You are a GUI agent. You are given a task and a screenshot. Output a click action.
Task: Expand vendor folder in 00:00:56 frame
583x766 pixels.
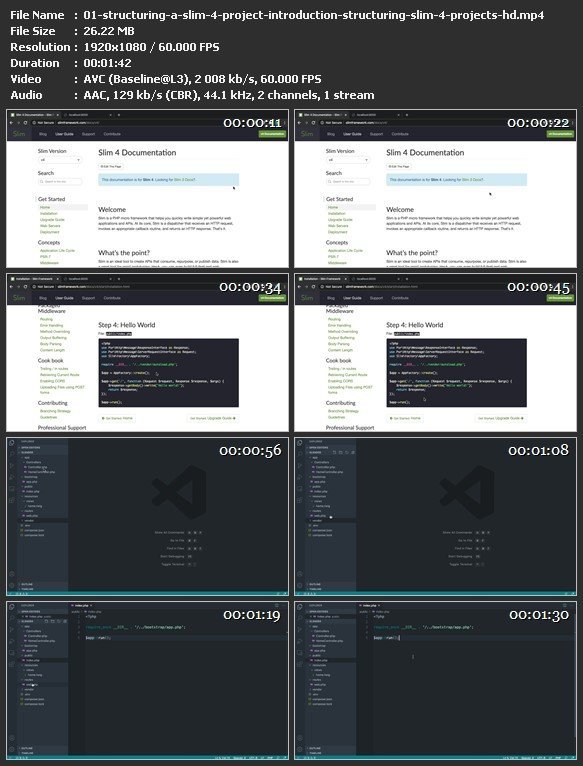[29, 521]
